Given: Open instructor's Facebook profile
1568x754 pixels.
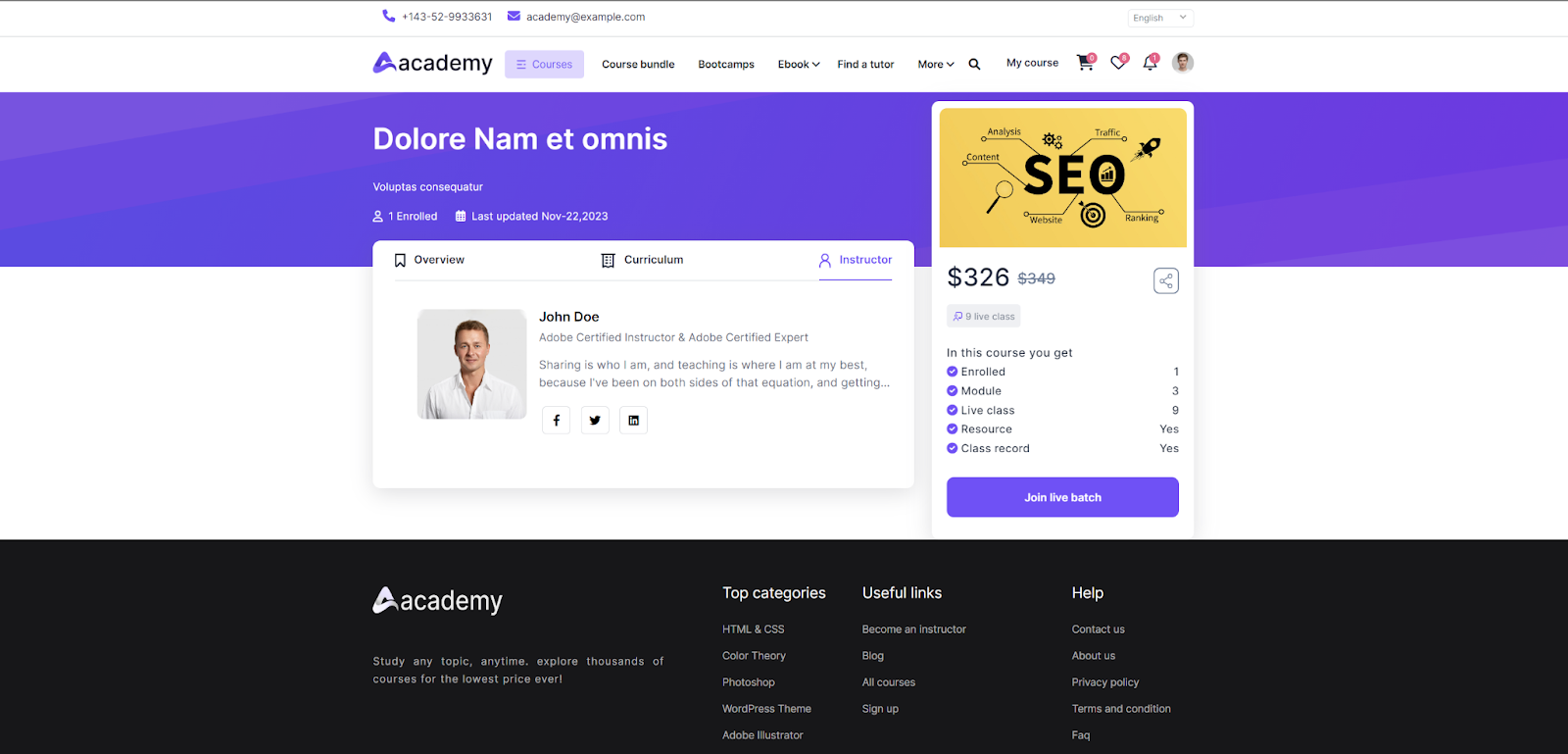Looking at the screenshot, I should tap(556, 421).
